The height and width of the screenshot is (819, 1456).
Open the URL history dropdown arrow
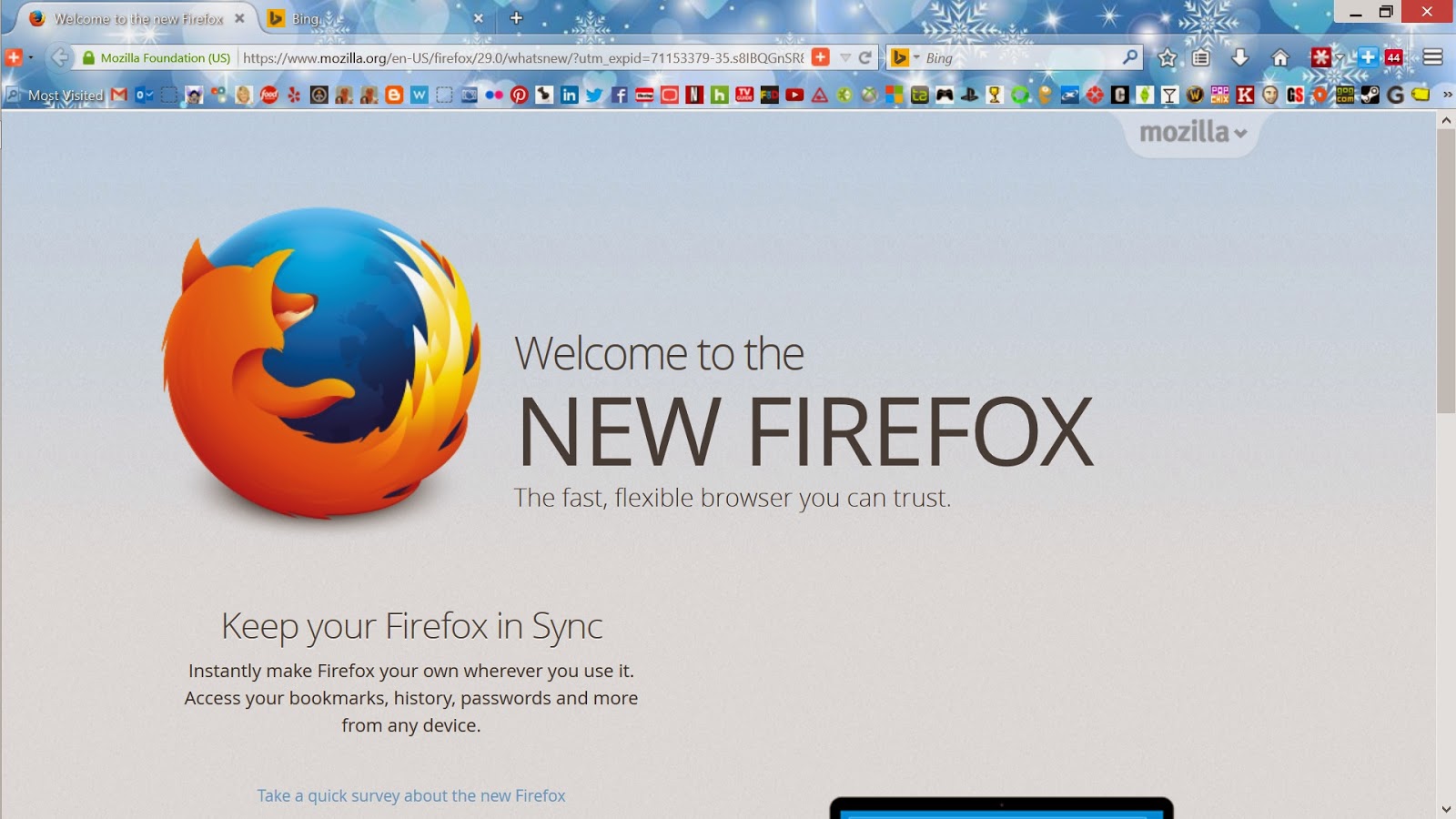pos(844,57)
